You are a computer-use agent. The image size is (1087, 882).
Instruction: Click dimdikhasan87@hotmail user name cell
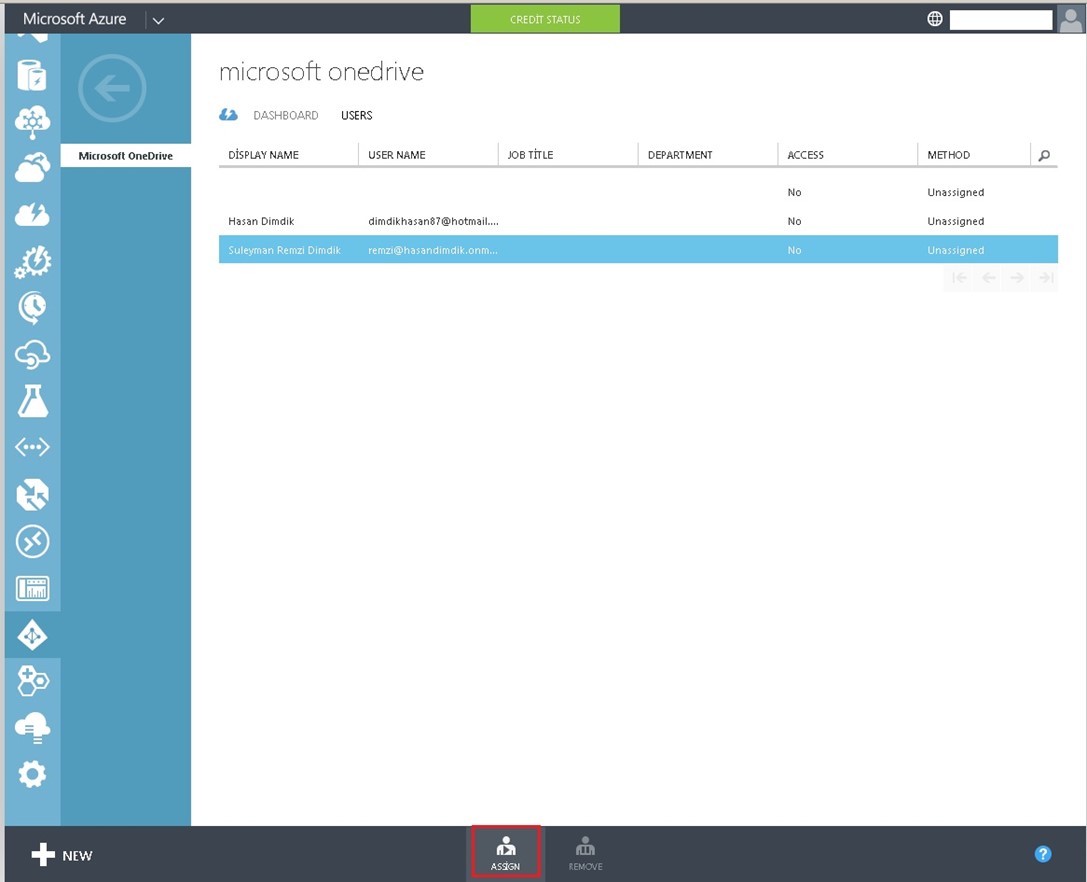point(433,221)
